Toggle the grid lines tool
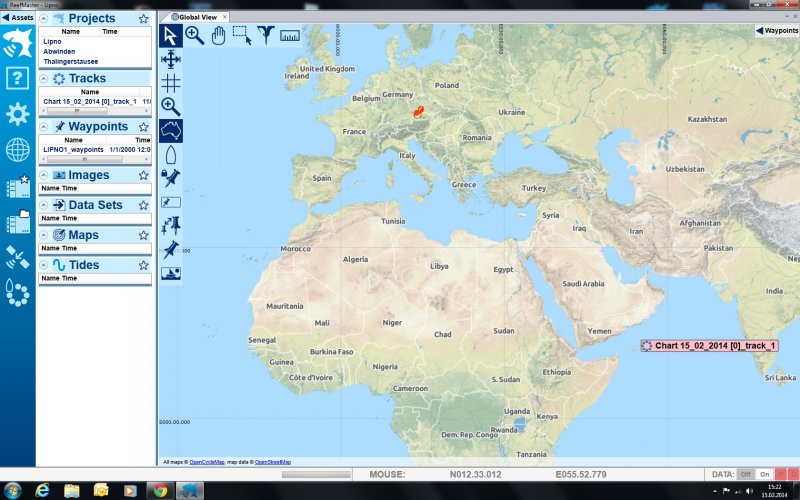Screen dimensions: 800x500 click(x=171, y=83)
